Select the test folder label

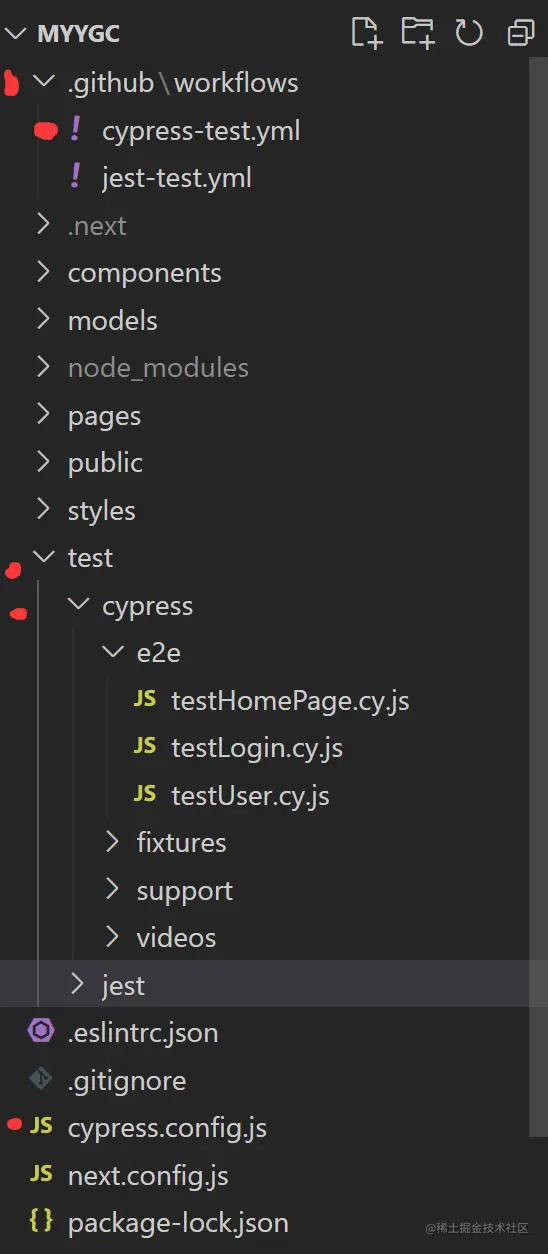coord(90,558)
